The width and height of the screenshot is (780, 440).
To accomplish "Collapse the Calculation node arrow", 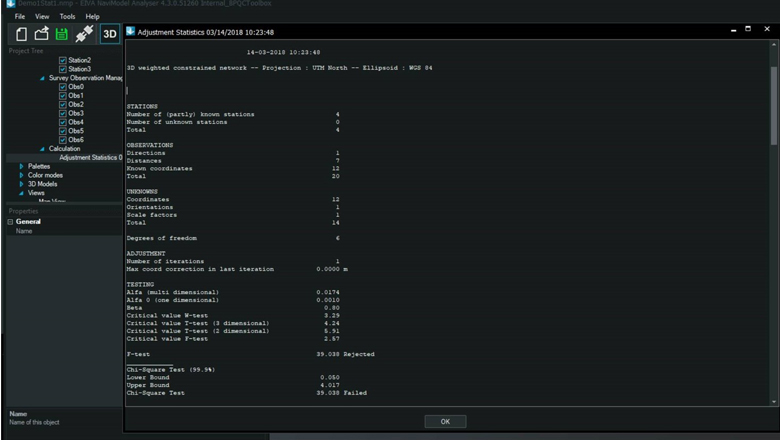I will 42,149.
